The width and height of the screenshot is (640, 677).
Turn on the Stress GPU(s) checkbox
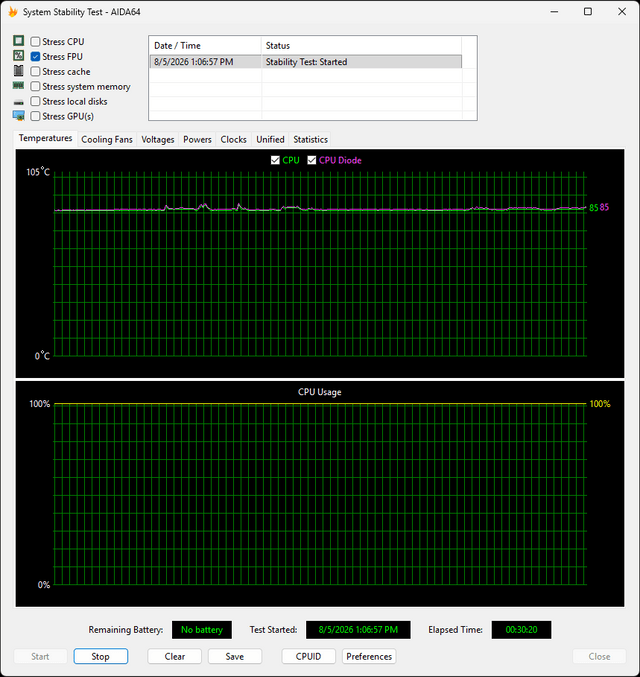pos(35,116)
